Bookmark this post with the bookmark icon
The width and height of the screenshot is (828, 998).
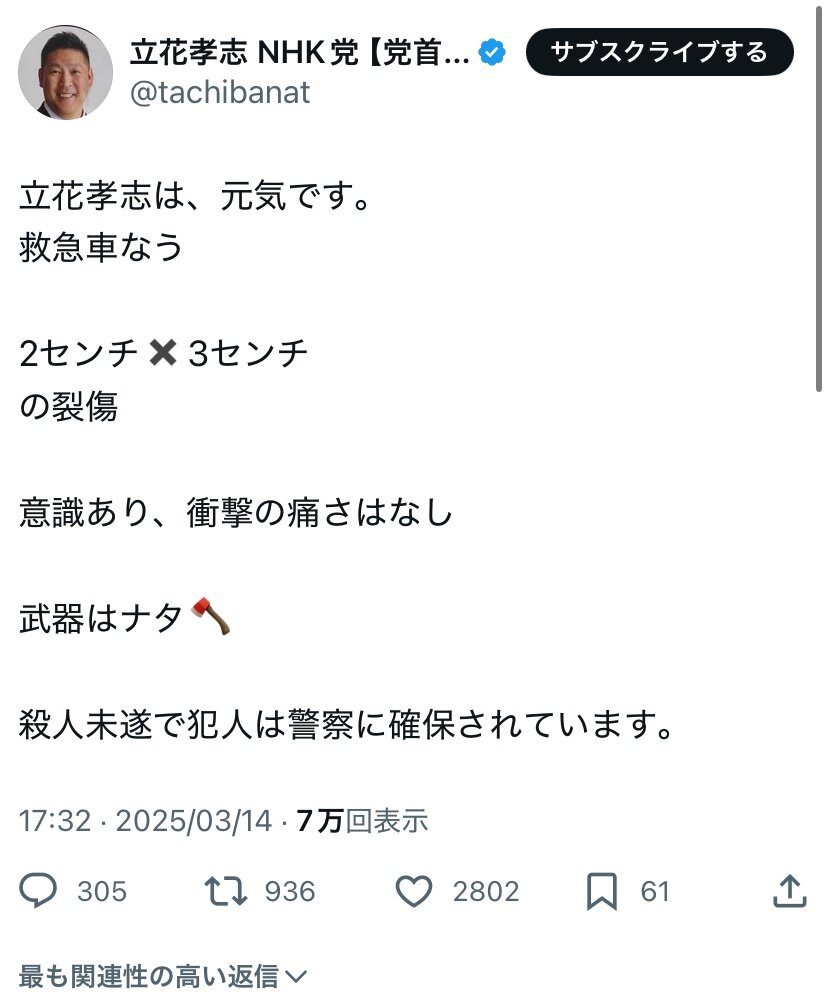coord(601,892)
